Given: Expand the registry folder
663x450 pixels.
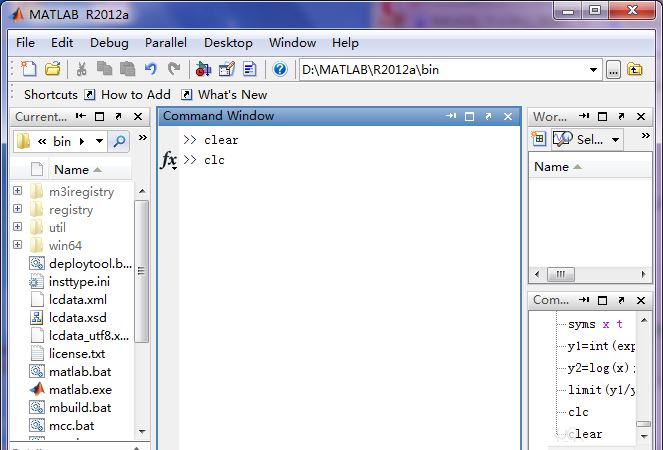Looking at the screenshot, I should point(17,209).
